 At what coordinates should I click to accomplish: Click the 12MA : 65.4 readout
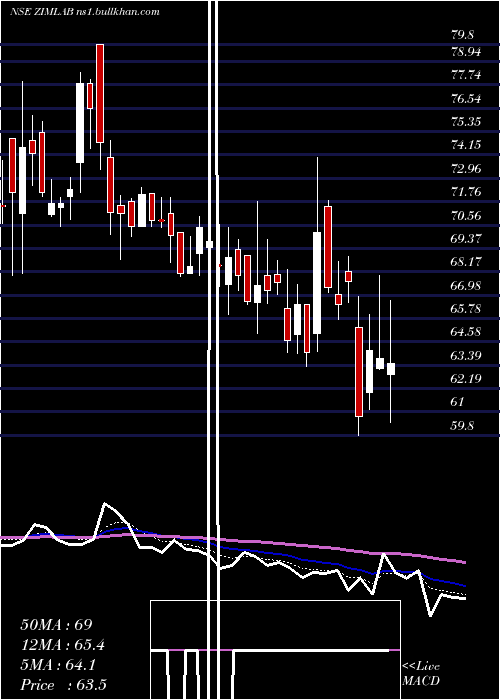click(63, 645)
